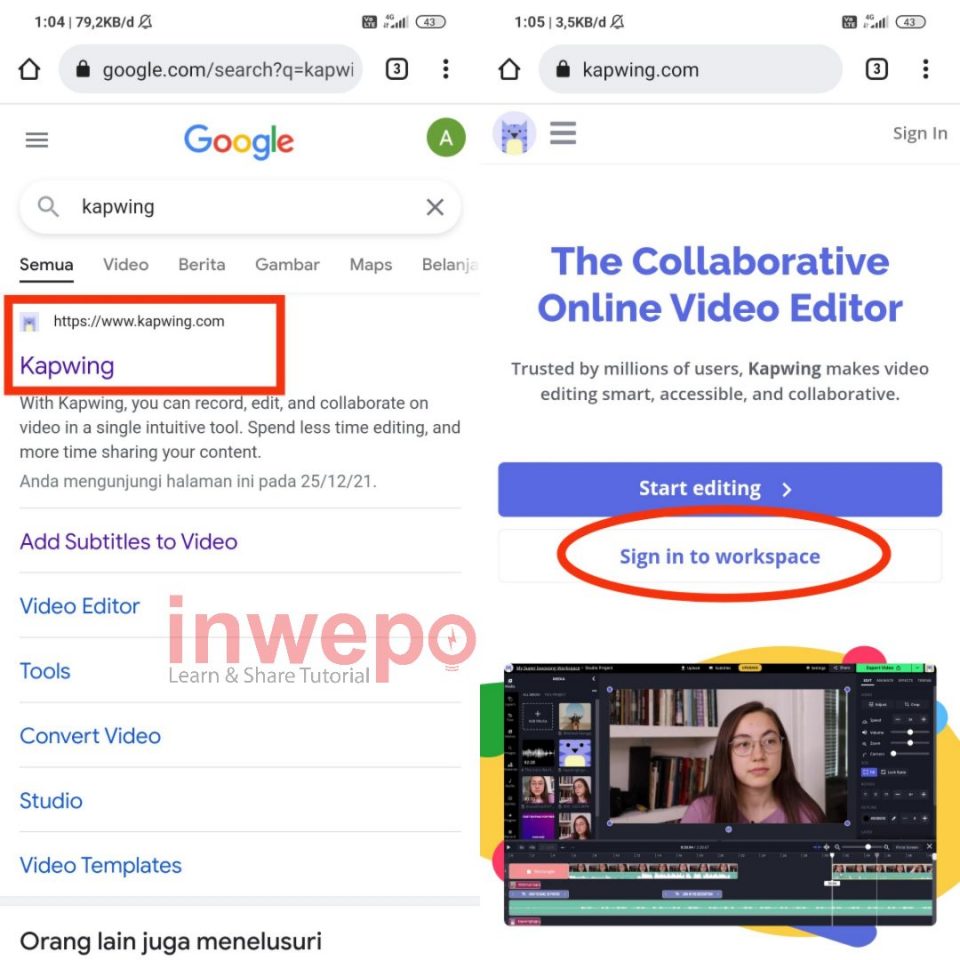
Task: Open the Export Video dropdown arrow
Action: coord(917,668)
